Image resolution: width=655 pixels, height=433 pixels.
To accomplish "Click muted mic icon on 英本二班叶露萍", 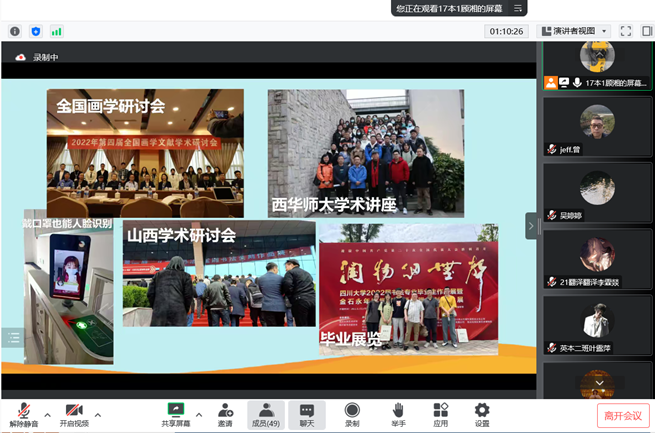I will pyautogui.click(x=551, y=347).
